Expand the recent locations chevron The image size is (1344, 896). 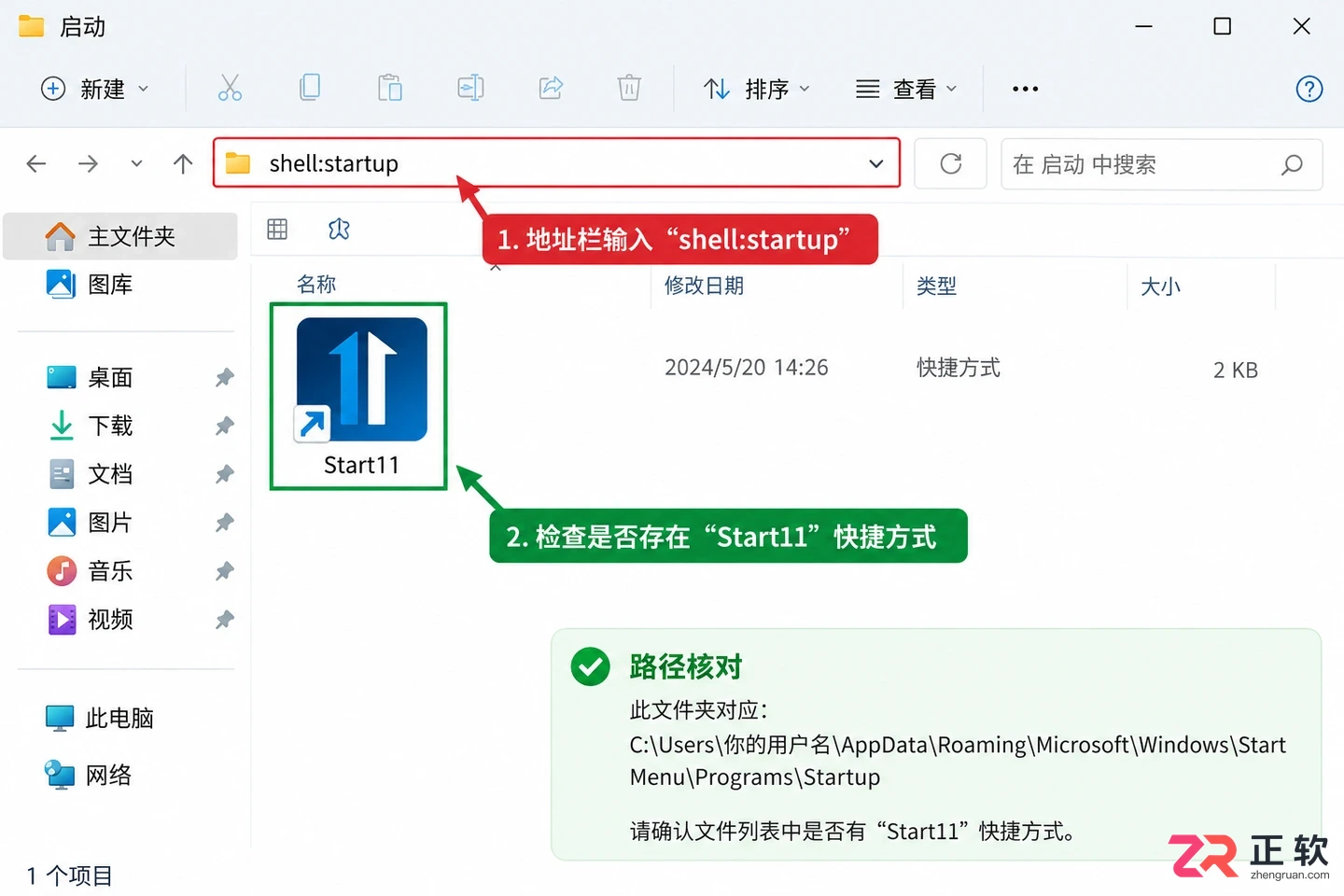136,164
